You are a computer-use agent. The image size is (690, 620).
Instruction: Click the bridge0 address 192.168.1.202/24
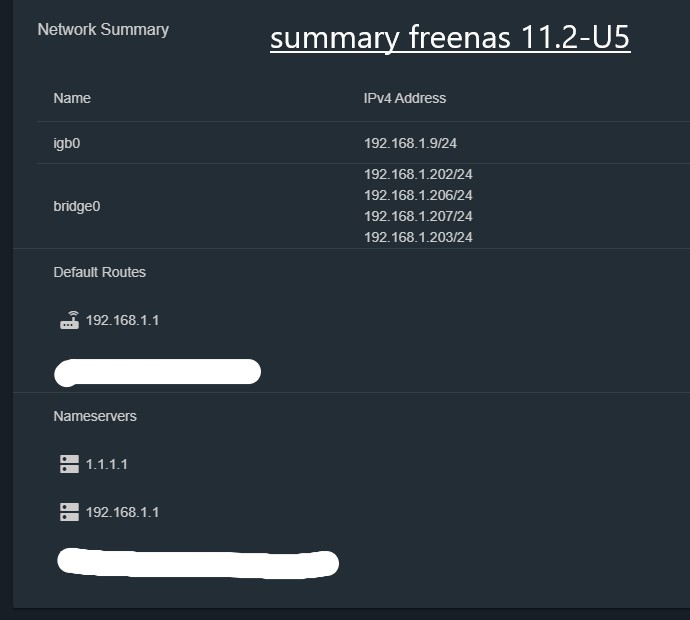tap(418, 174)
